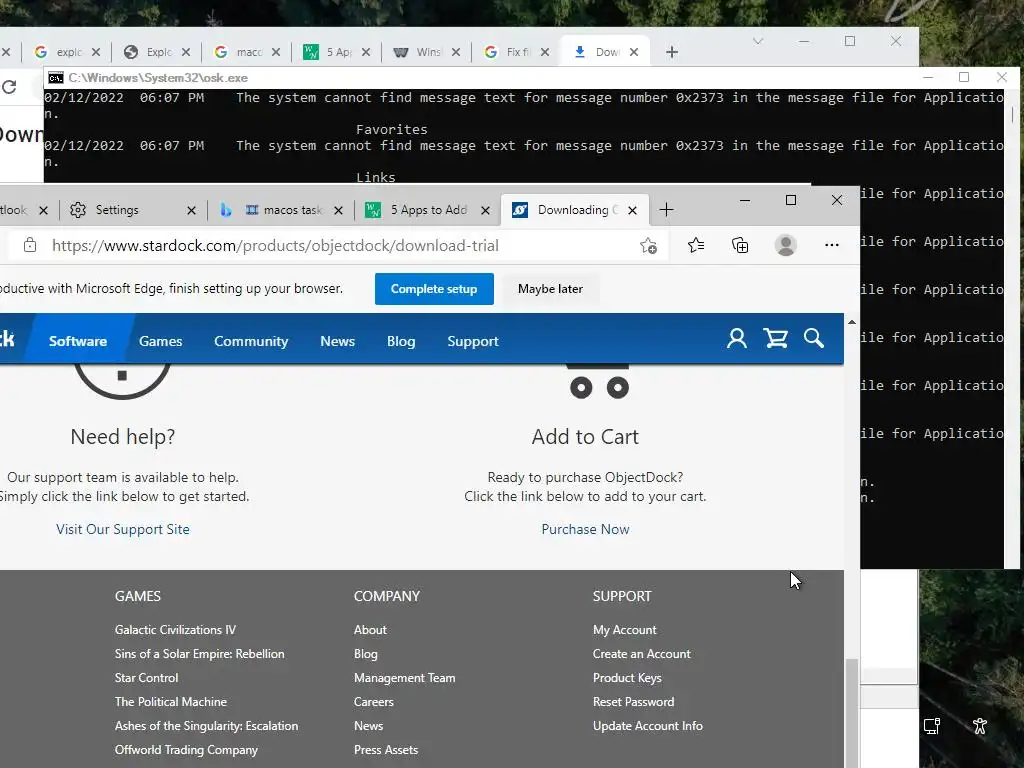Click the Edge page scrollbar up arrow

pos(852,322)
